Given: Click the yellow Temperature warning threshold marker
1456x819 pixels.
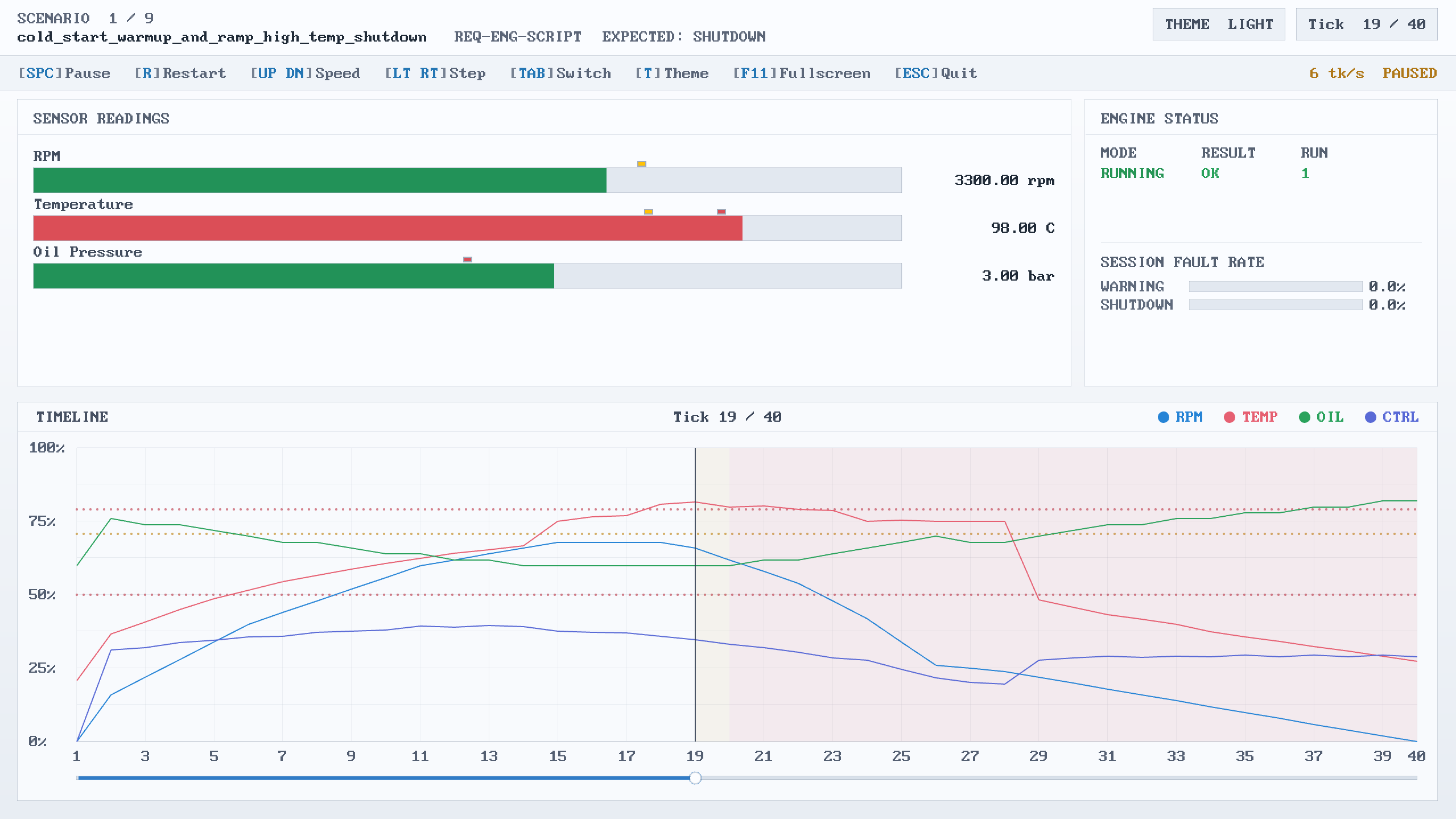Looking at the screenshot, I should [648, 212].
